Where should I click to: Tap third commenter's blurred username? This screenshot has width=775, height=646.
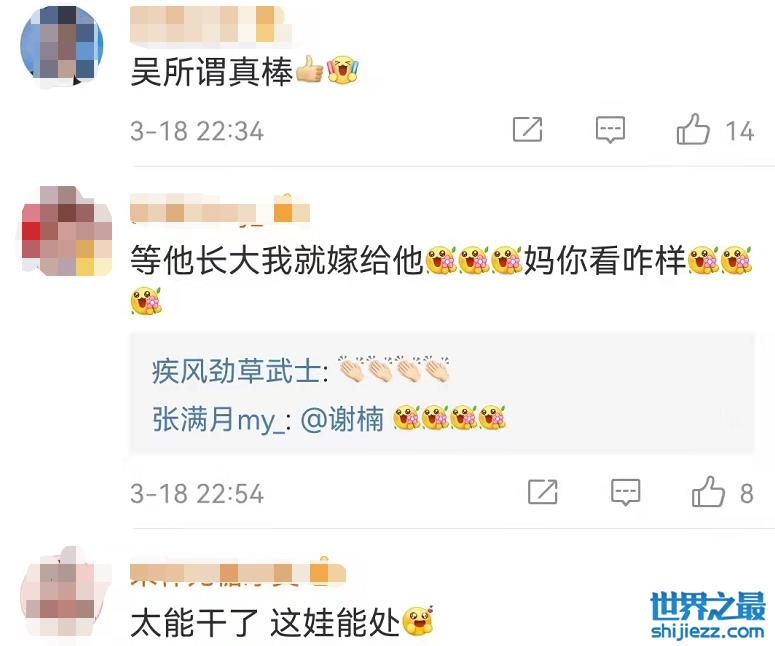pos(237,572)
